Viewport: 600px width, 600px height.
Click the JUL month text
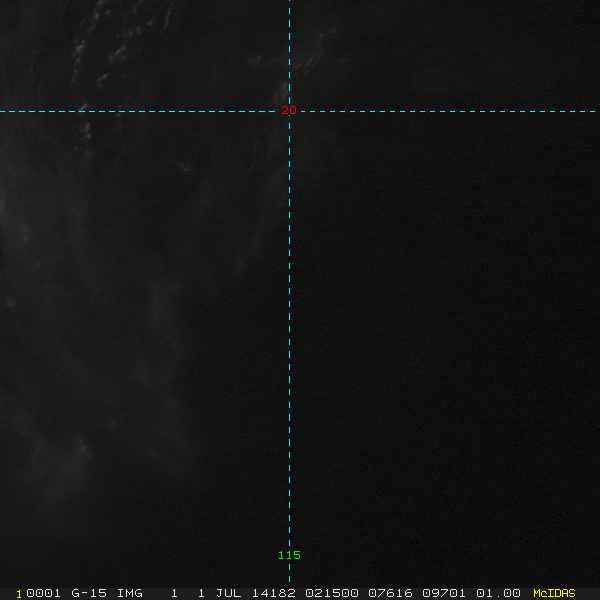[x=228, y=593]
